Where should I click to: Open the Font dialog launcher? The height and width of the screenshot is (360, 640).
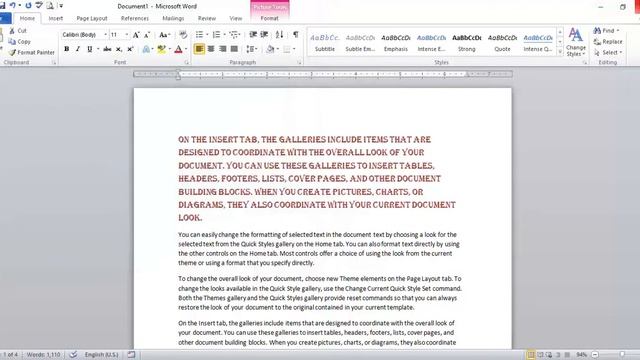(x=187, y=62)
